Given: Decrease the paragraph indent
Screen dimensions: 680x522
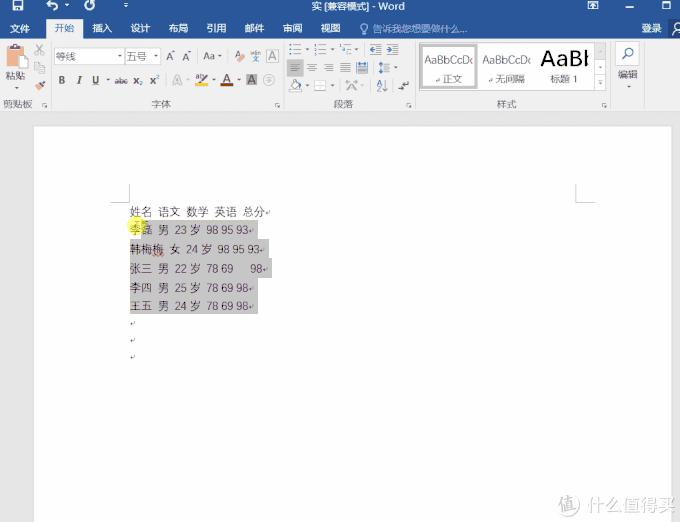Looking at the screenshot, I should tap(376, 49).
